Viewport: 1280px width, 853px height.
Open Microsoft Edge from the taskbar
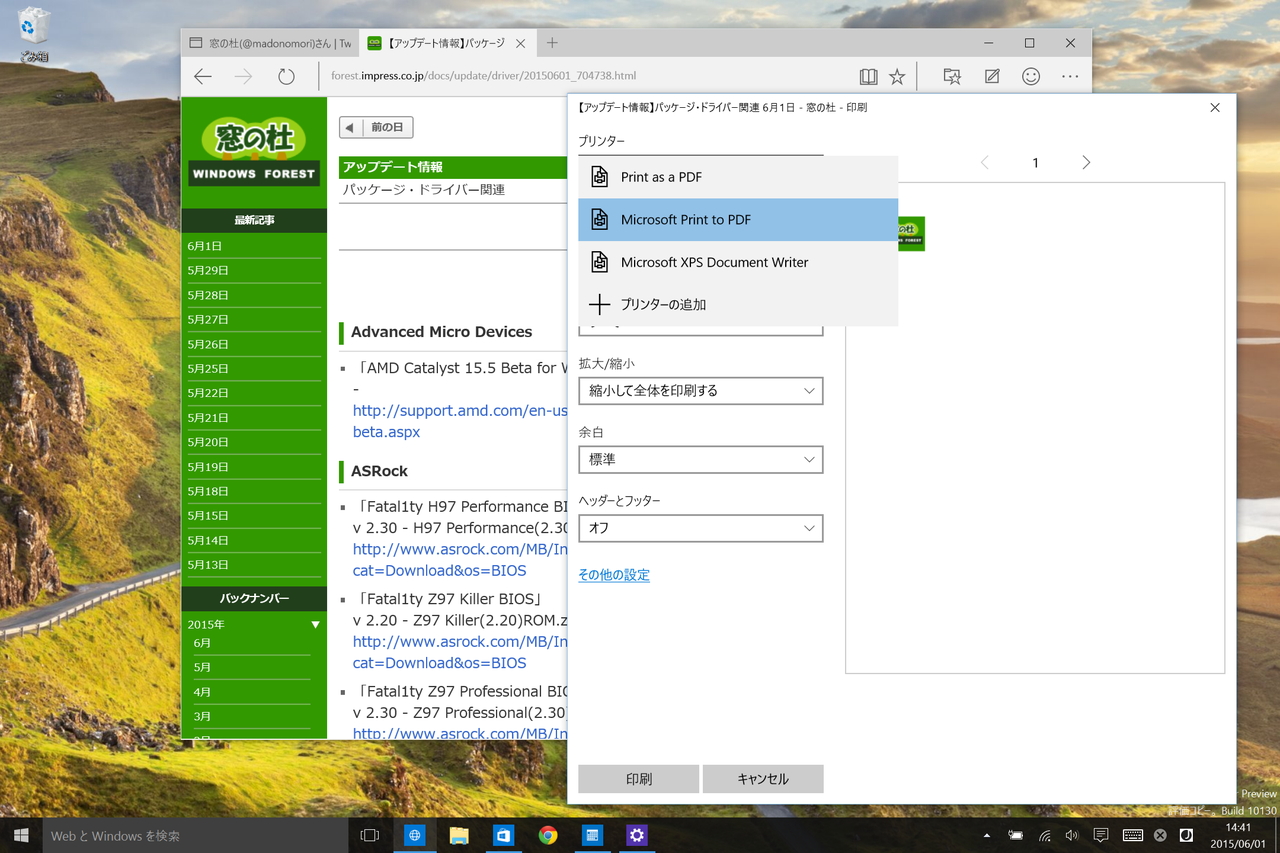(x=414, y=834)
